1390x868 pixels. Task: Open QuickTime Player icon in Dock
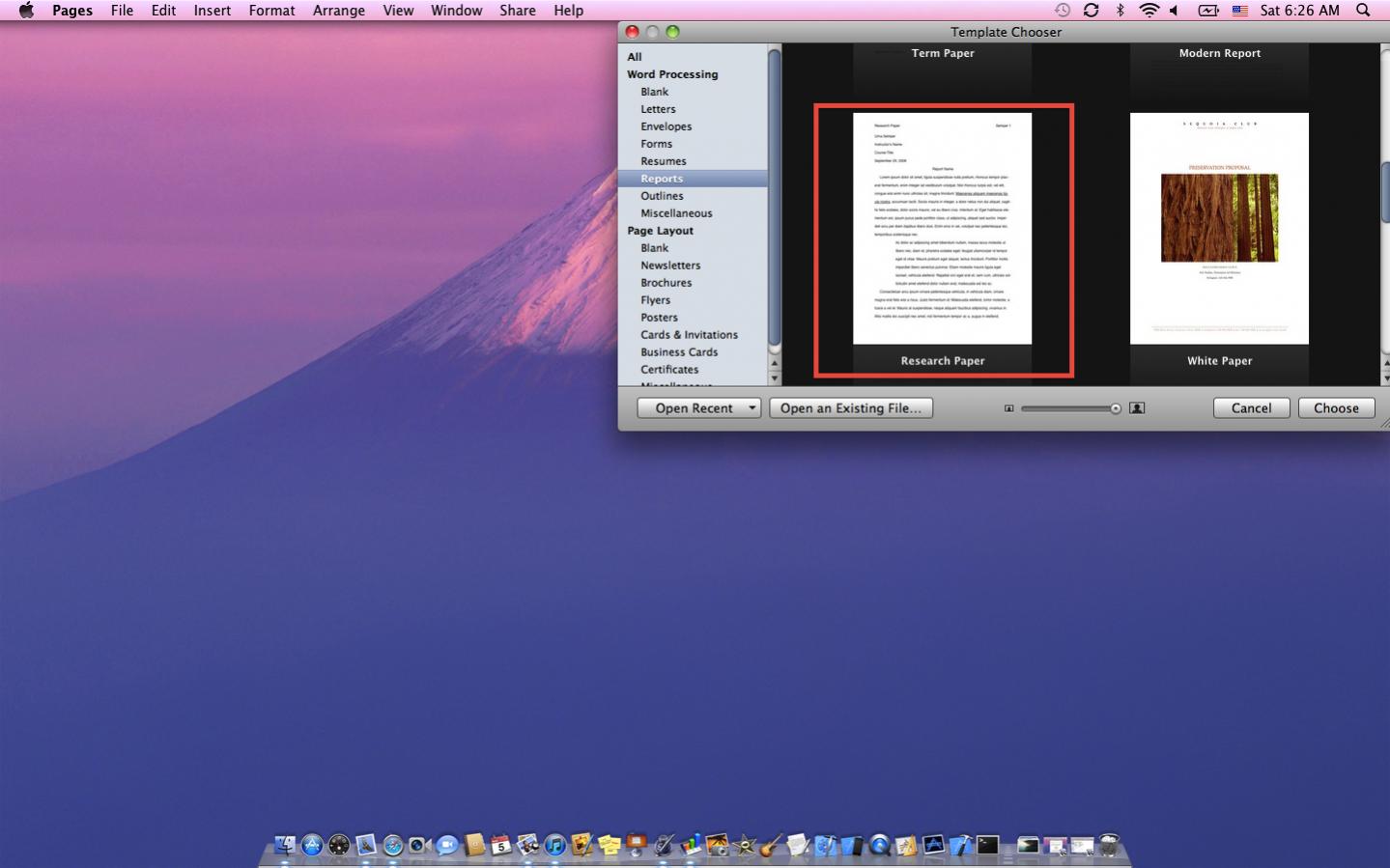pyautogui.click(x=879, y=846)
